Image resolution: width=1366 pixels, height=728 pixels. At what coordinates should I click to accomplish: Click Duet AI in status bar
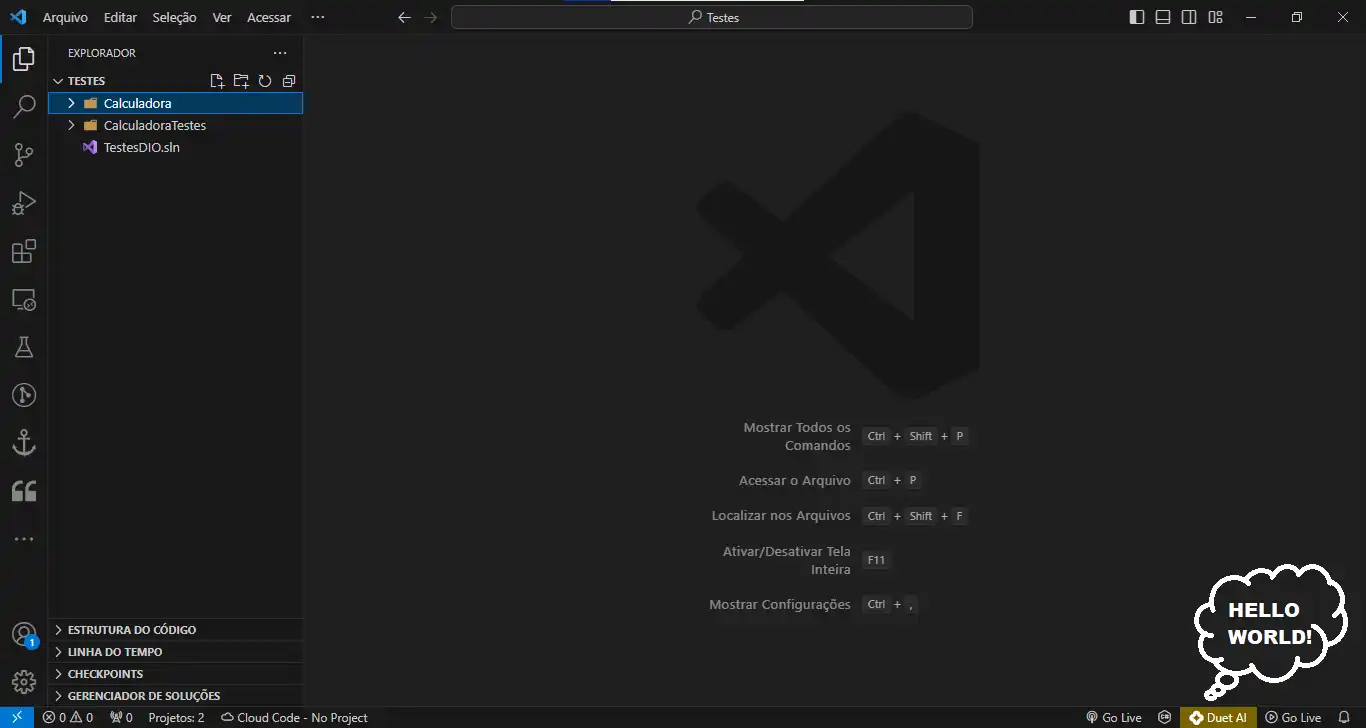click(x=1218, y=718)
